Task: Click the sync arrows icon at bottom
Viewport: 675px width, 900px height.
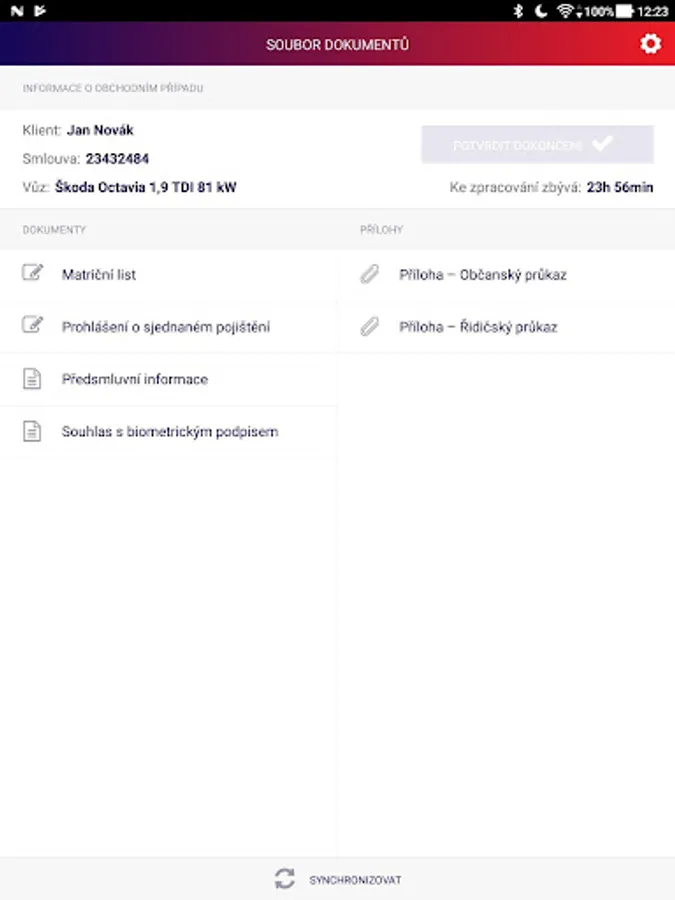Action: click(x=285, y=879)
